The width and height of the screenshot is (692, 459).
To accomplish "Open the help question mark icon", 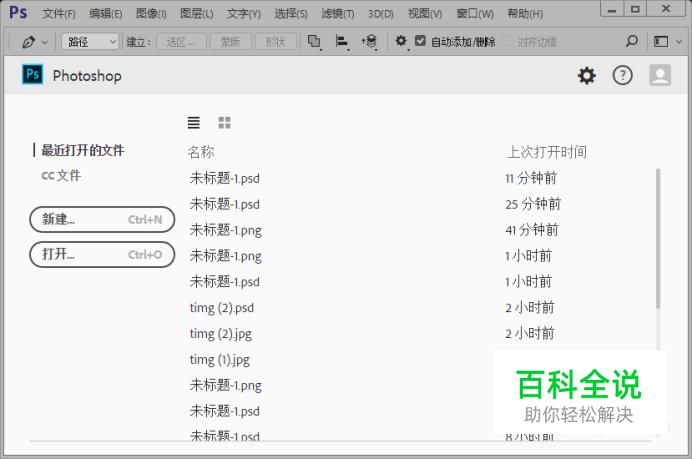I will (x=622, y=75).
